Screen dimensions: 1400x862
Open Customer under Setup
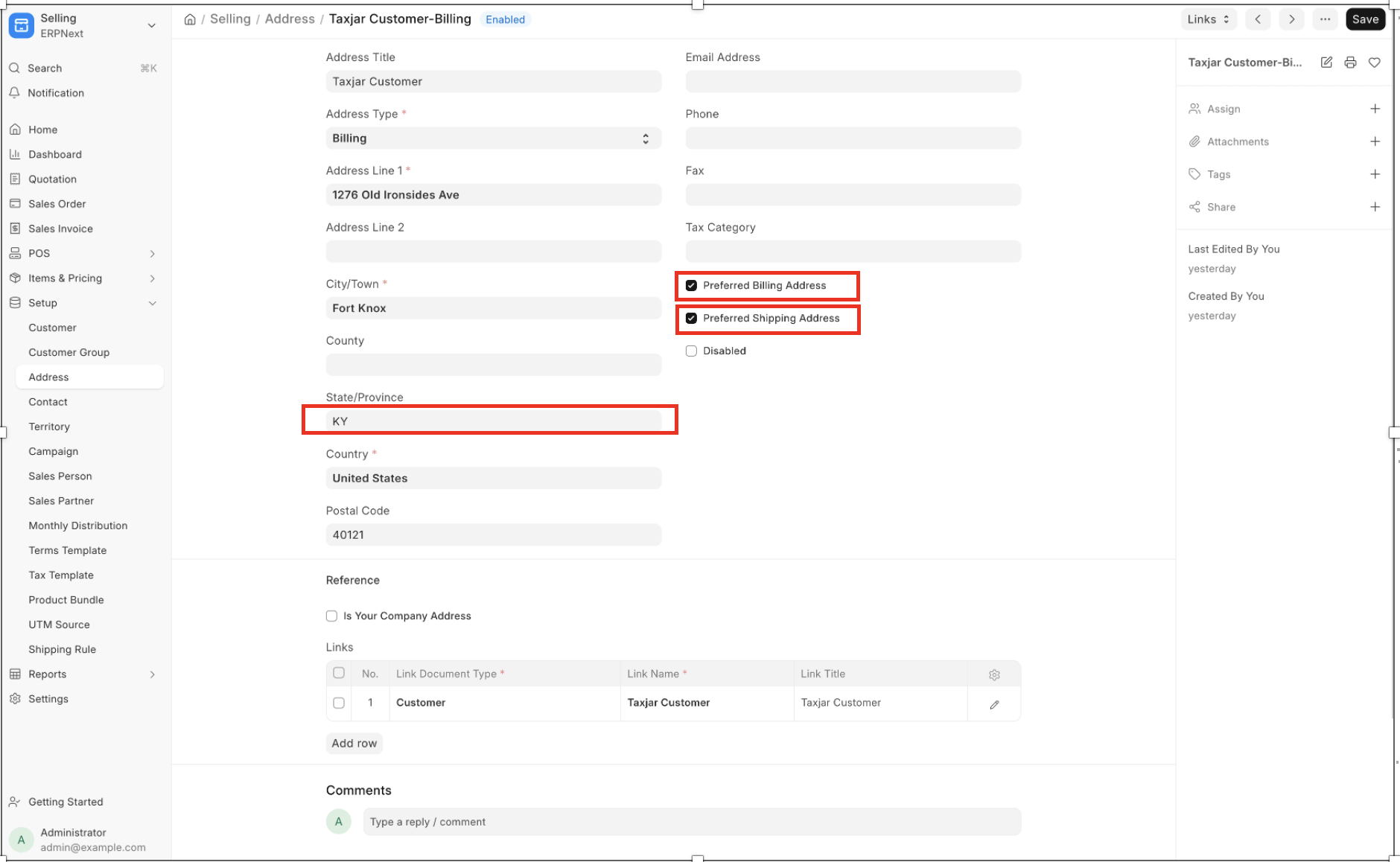52,328
